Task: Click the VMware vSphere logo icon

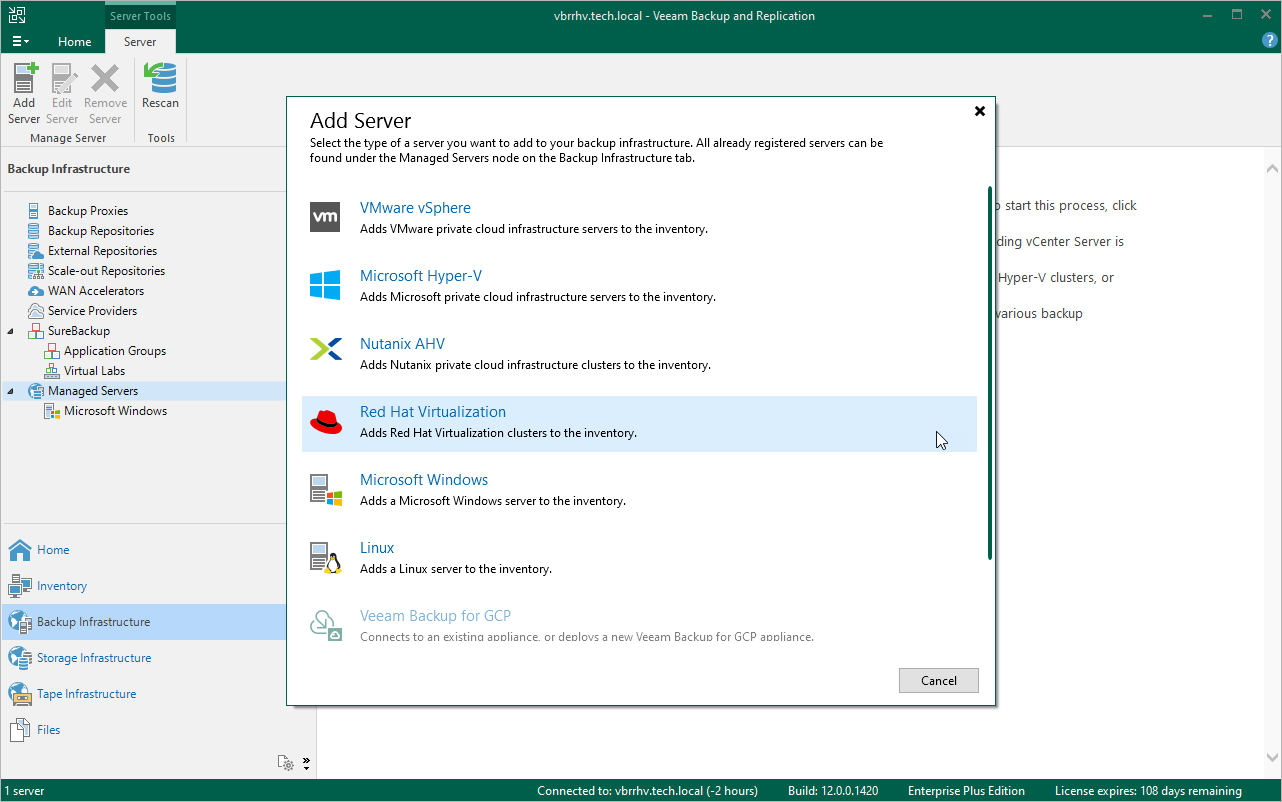Action: (x=326, y=217)
